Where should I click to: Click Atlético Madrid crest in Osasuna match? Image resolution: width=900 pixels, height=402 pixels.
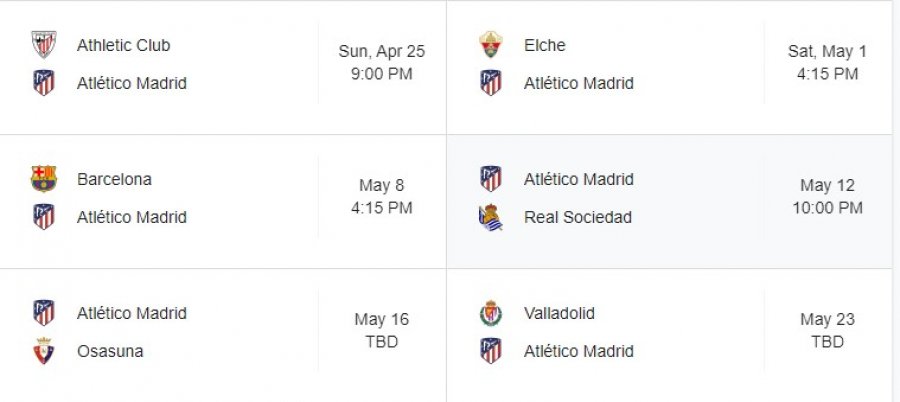pos(44,313)
